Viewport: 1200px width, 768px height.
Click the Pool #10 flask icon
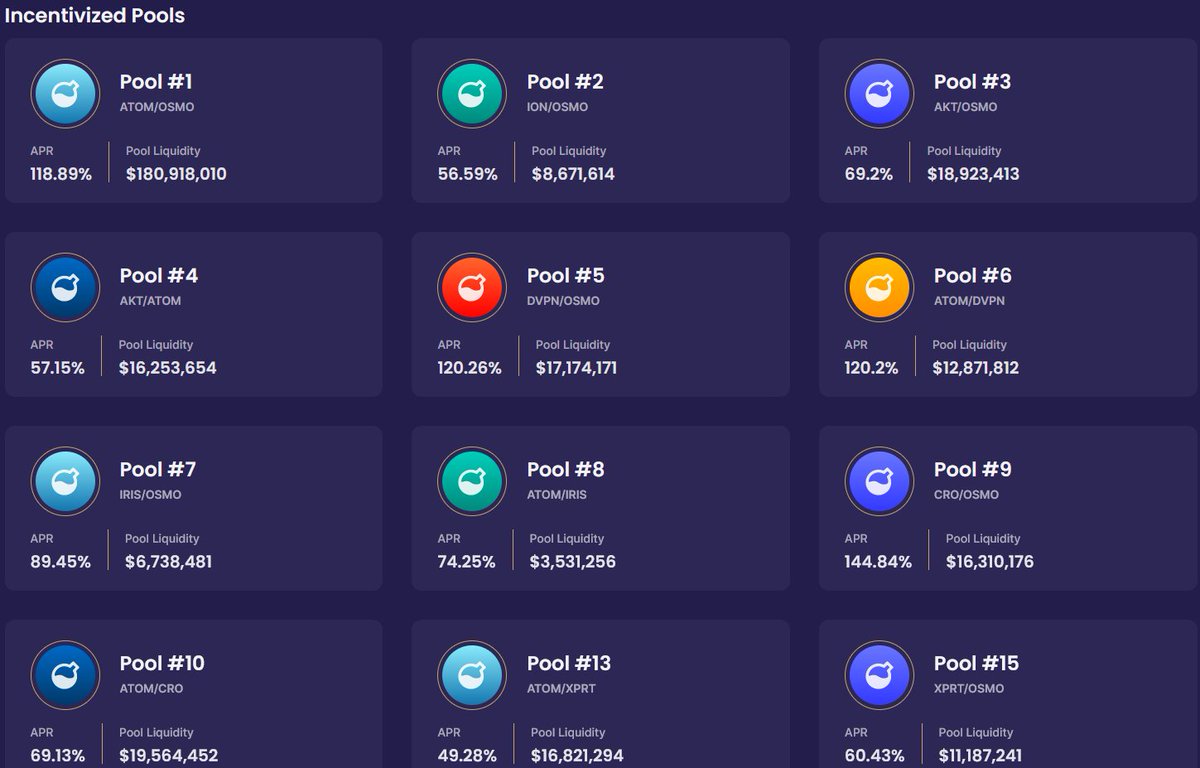point(65,676)
